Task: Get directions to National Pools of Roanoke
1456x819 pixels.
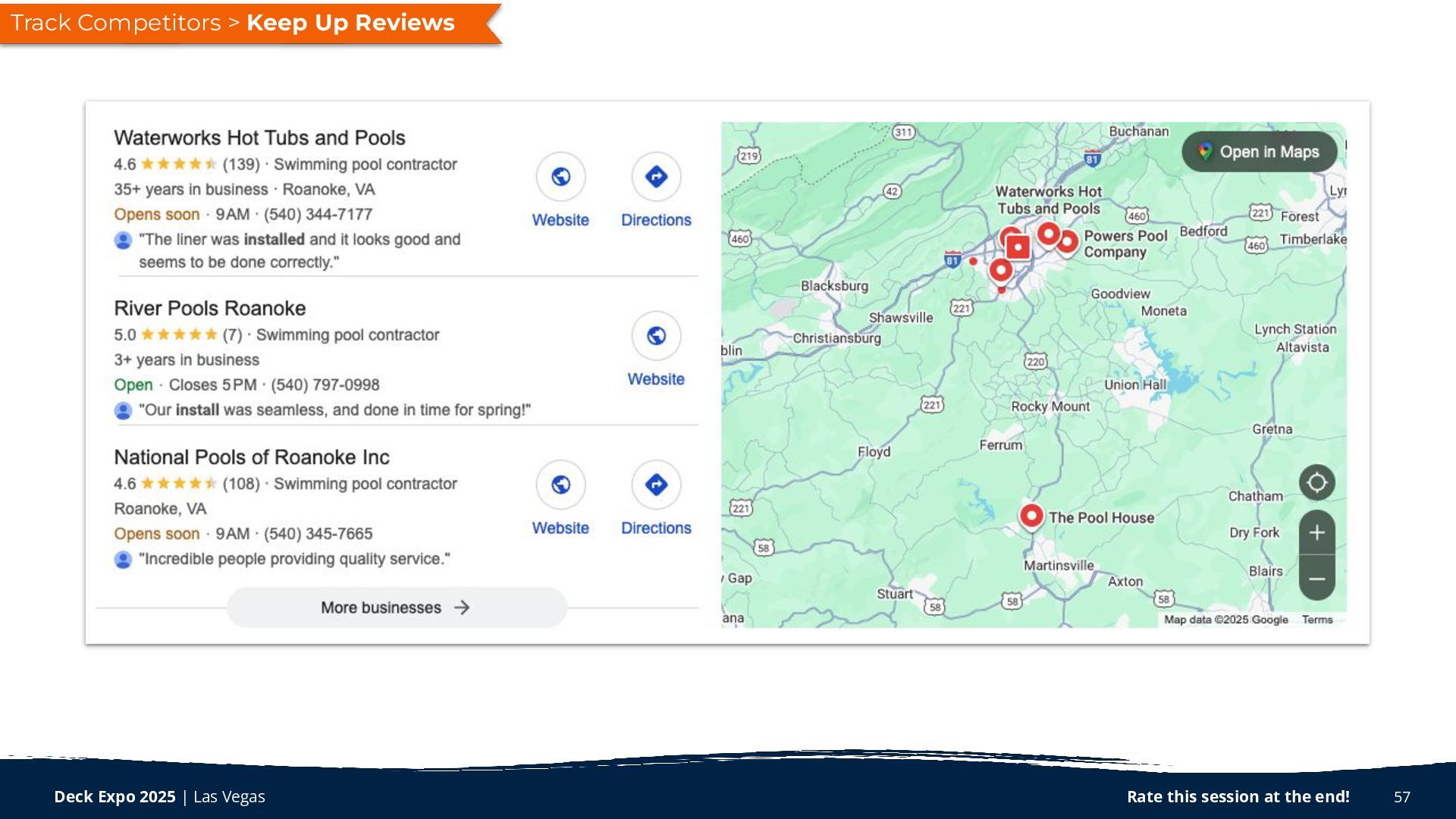Action: pyautogui.click(x=656, y=485)
